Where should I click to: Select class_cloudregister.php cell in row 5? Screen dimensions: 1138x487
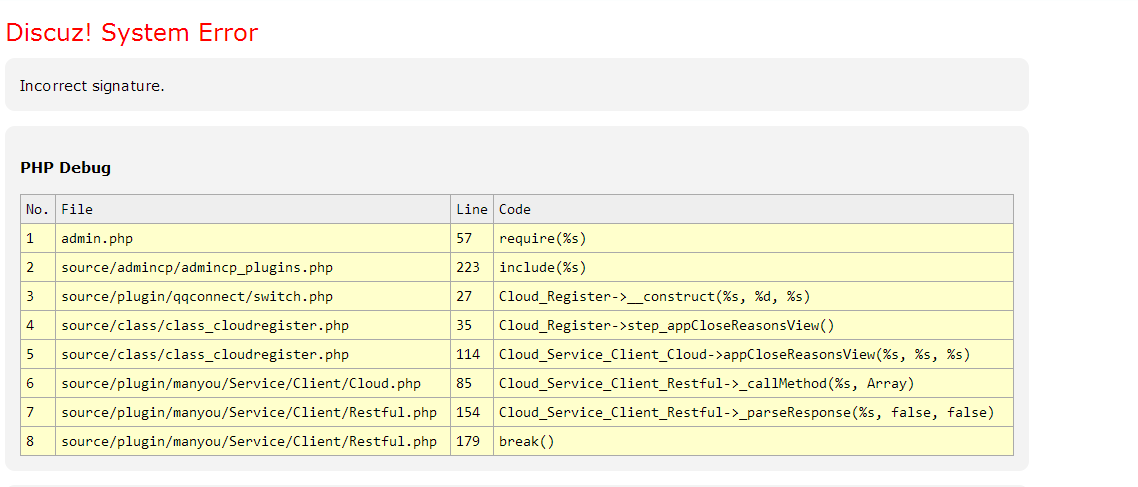pos(253,354)
